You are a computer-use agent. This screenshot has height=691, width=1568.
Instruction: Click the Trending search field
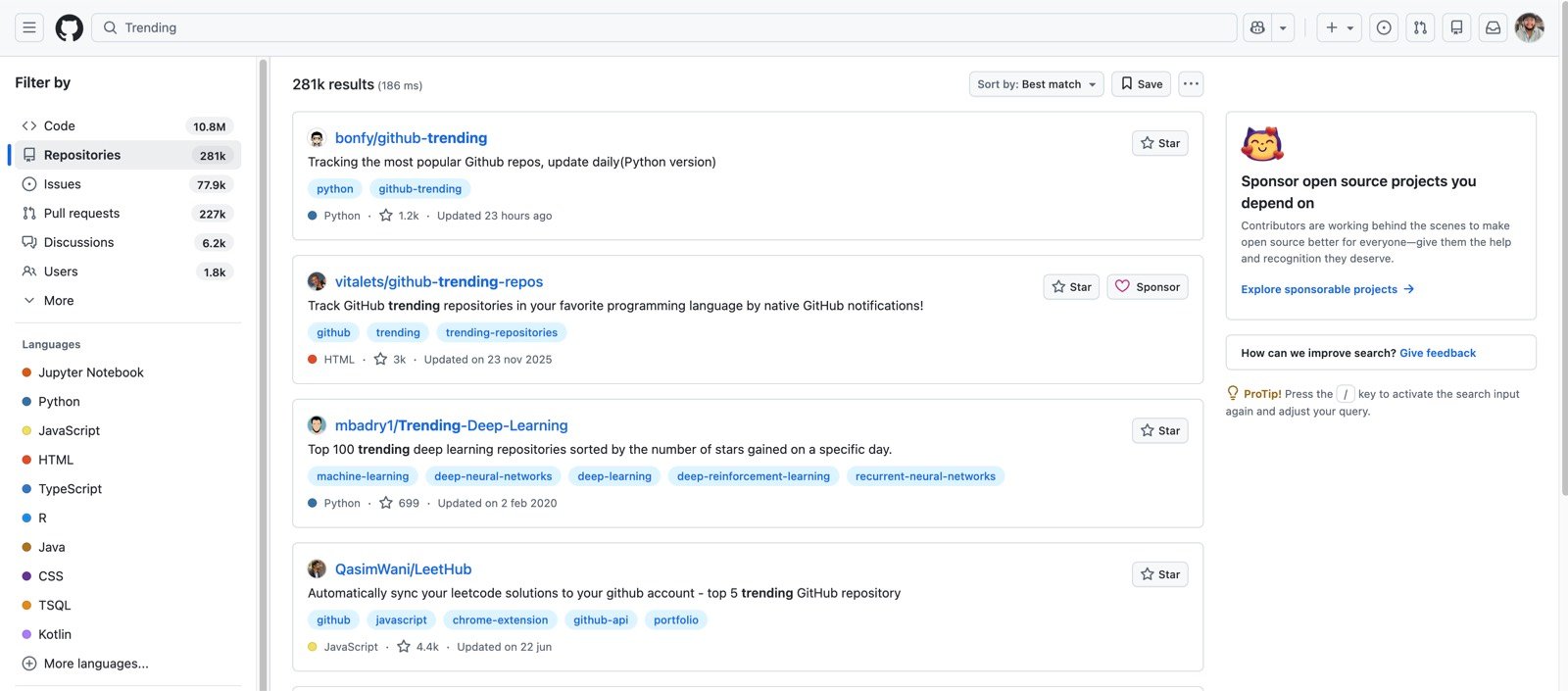664,27
